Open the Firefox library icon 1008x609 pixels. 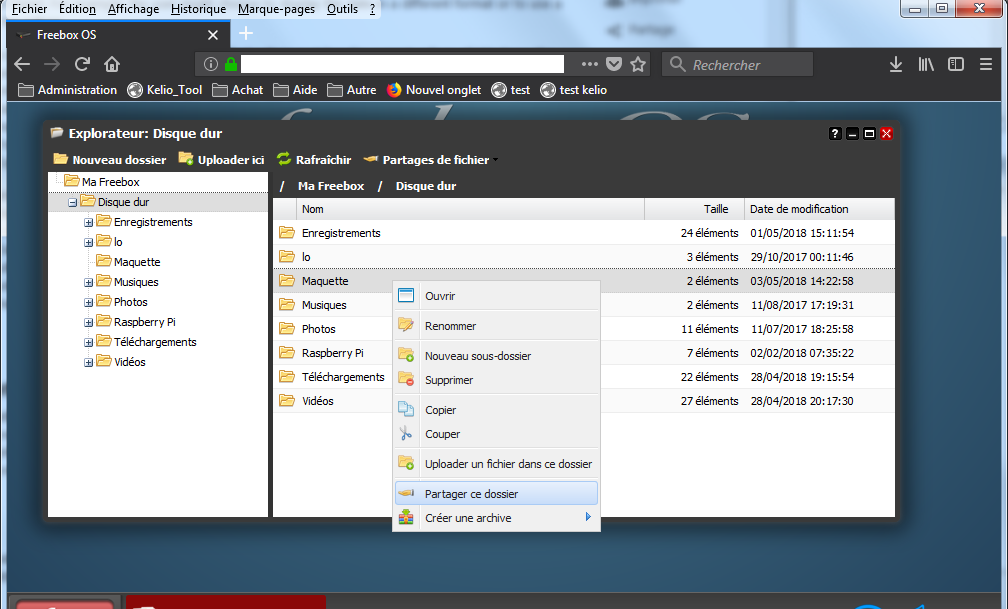coord(926,64)
